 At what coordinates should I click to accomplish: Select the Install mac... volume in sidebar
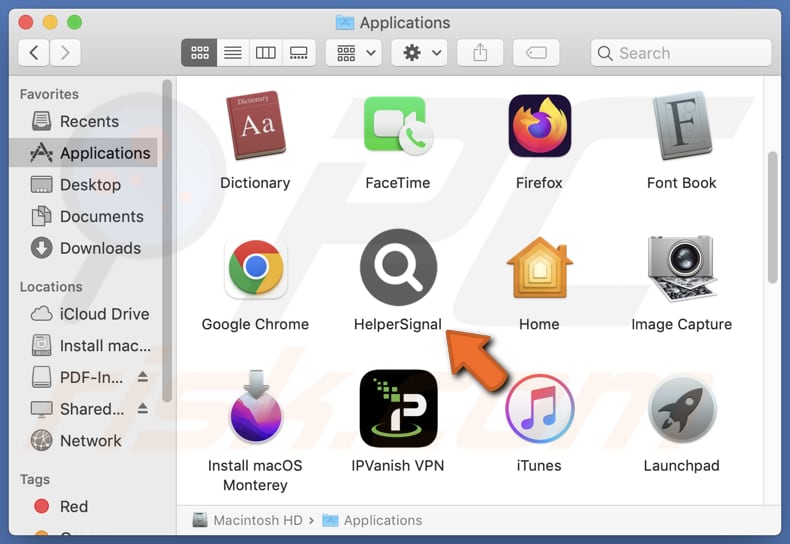click(x=83, y=346)
